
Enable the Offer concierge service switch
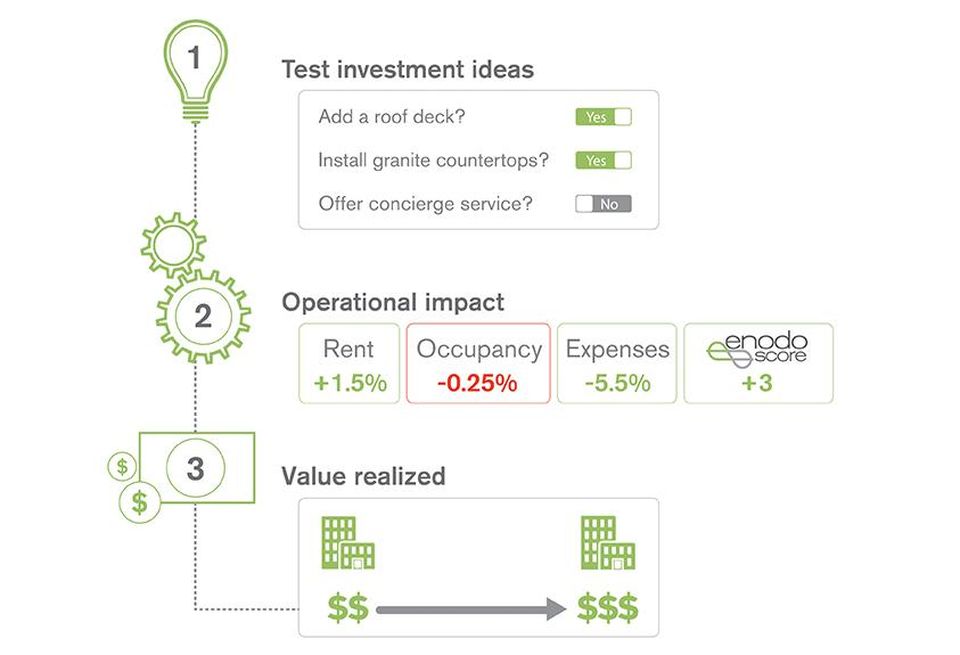[603, 204]
